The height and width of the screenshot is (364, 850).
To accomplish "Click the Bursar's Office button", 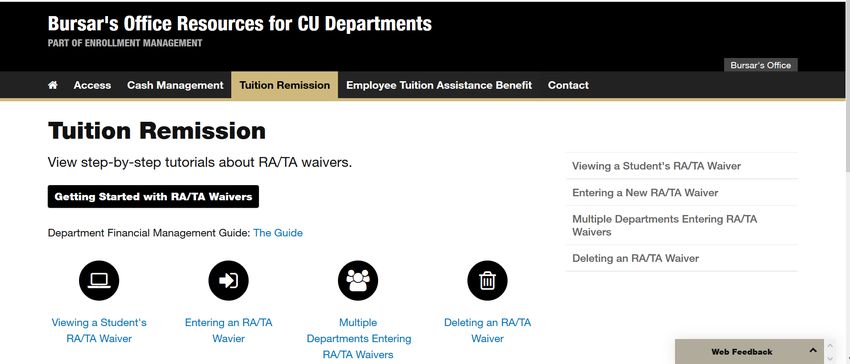I will 761,65.
